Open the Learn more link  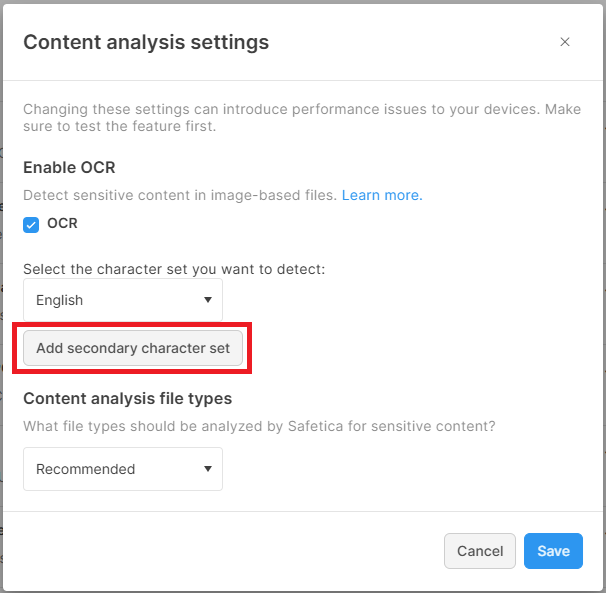(382, 195)
